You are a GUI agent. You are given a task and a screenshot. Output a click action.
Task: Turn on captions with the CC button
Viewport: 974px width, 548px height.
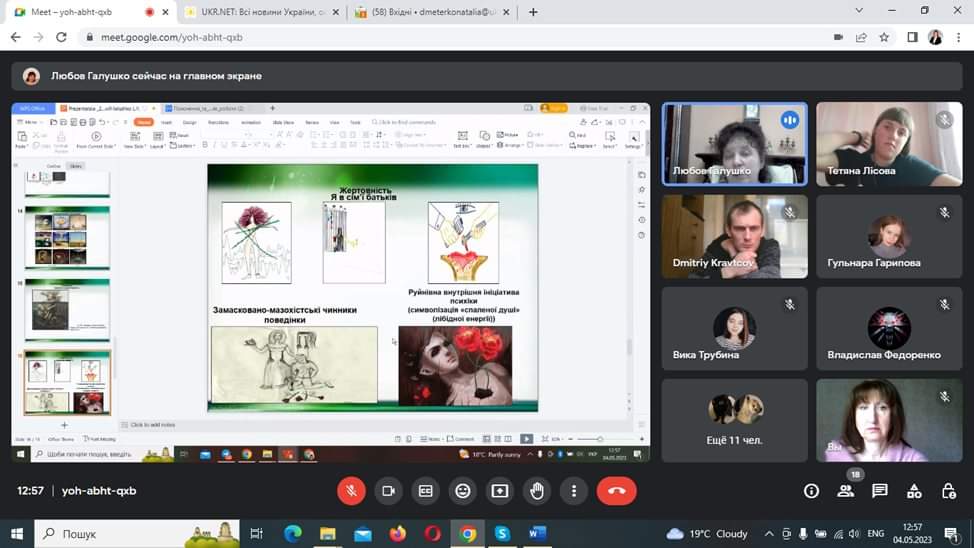click(425, 491)
